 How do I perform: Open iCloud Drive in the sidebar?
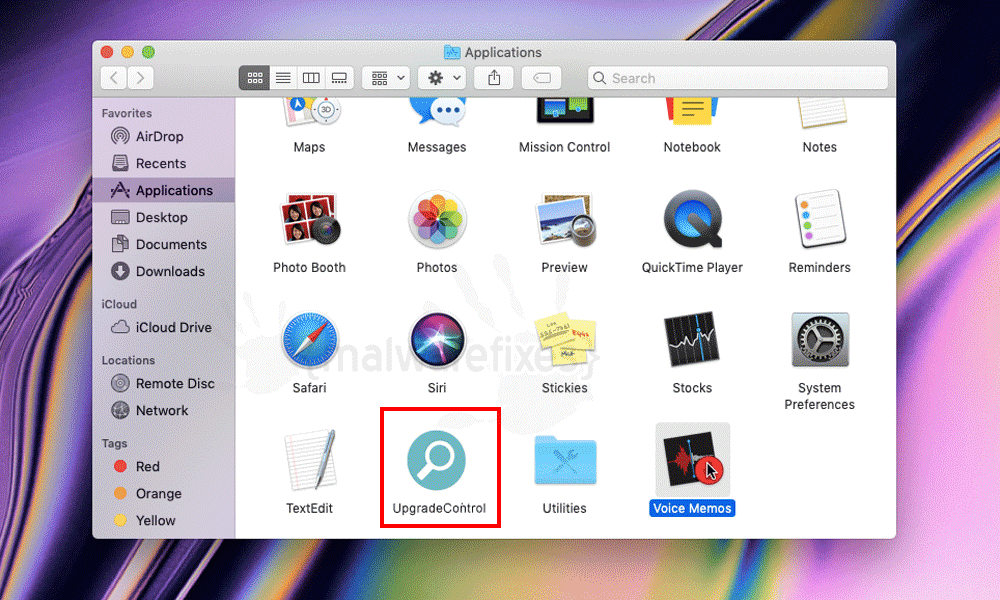click(x=163, y=327)
